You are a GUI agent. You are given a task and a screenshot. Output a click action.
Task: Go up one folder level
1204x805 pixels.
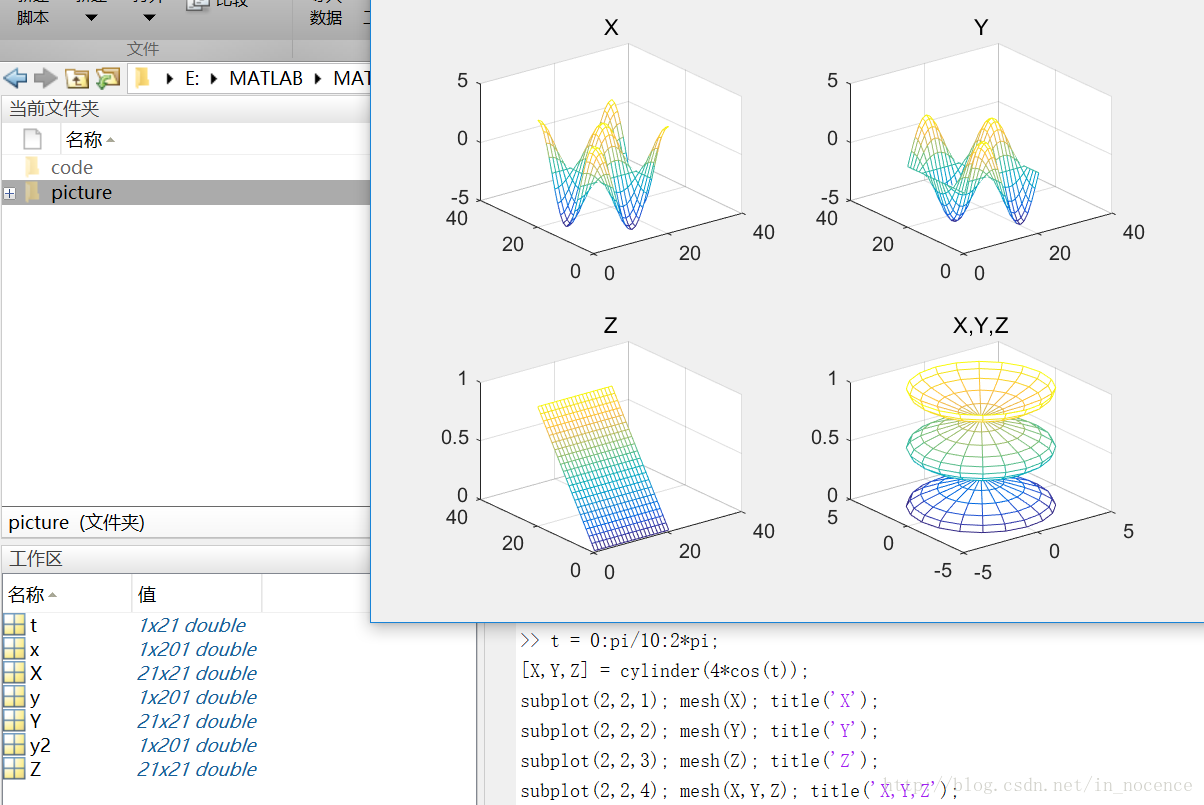click(77, 78)
